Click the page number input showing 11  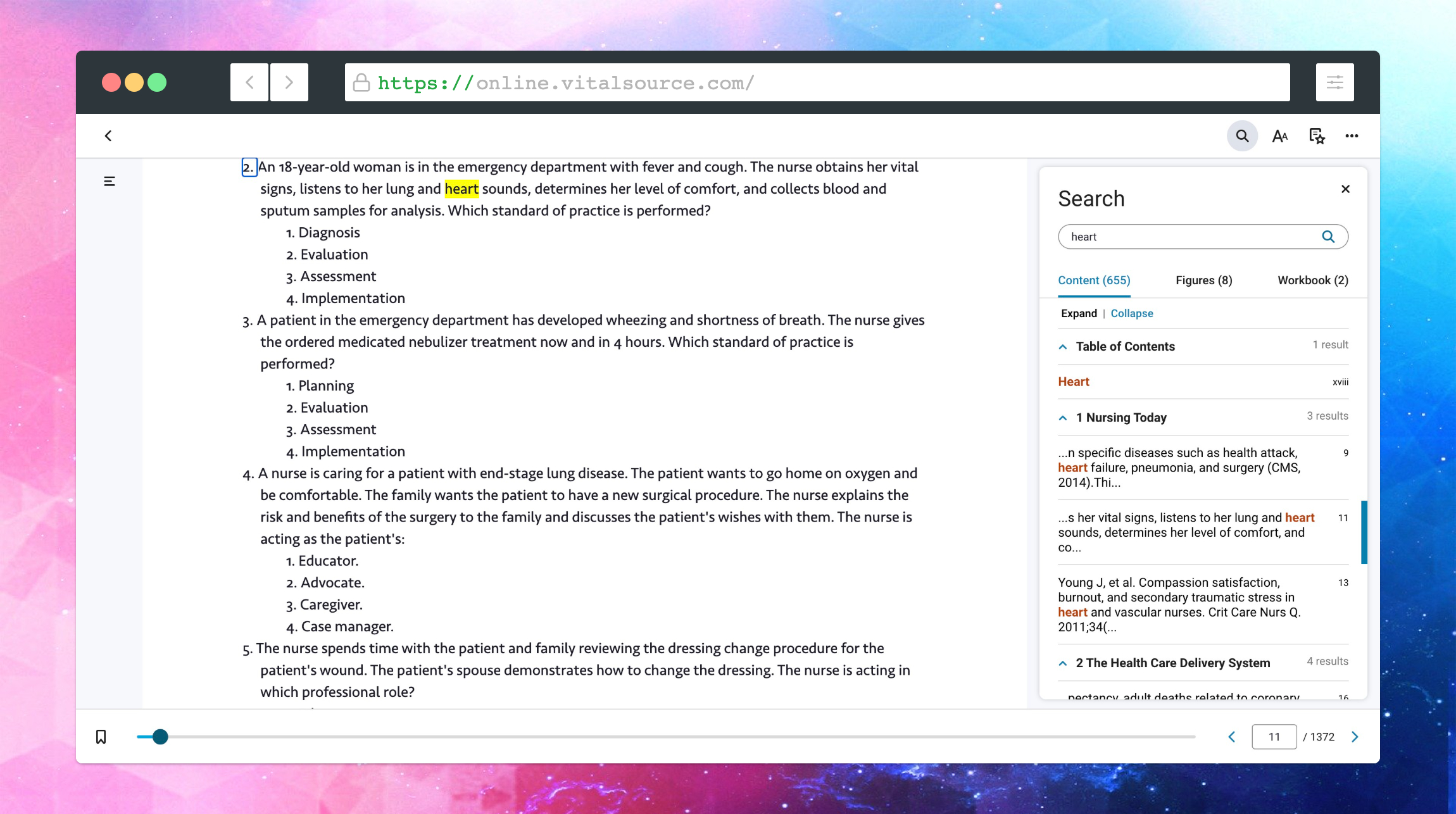pos(1274,736)
